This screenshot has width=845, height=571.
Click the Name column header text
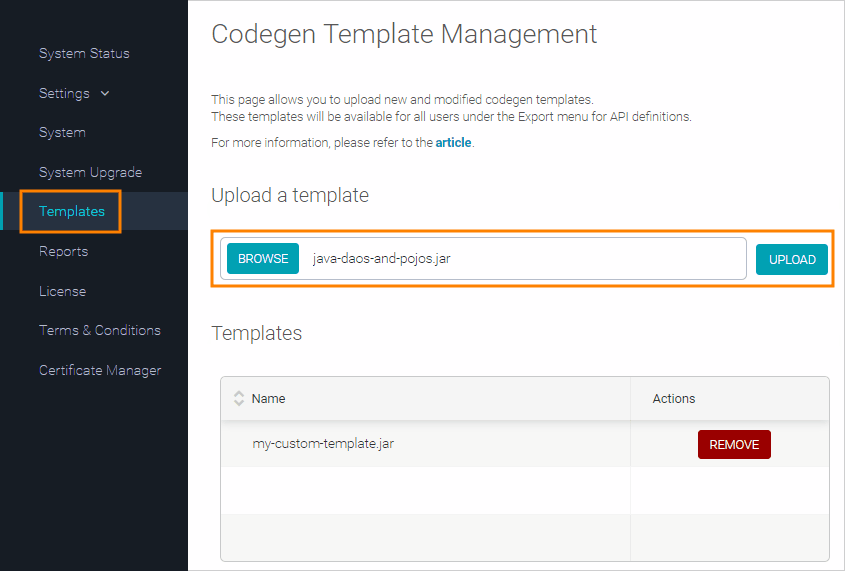(x=269, y=398)
